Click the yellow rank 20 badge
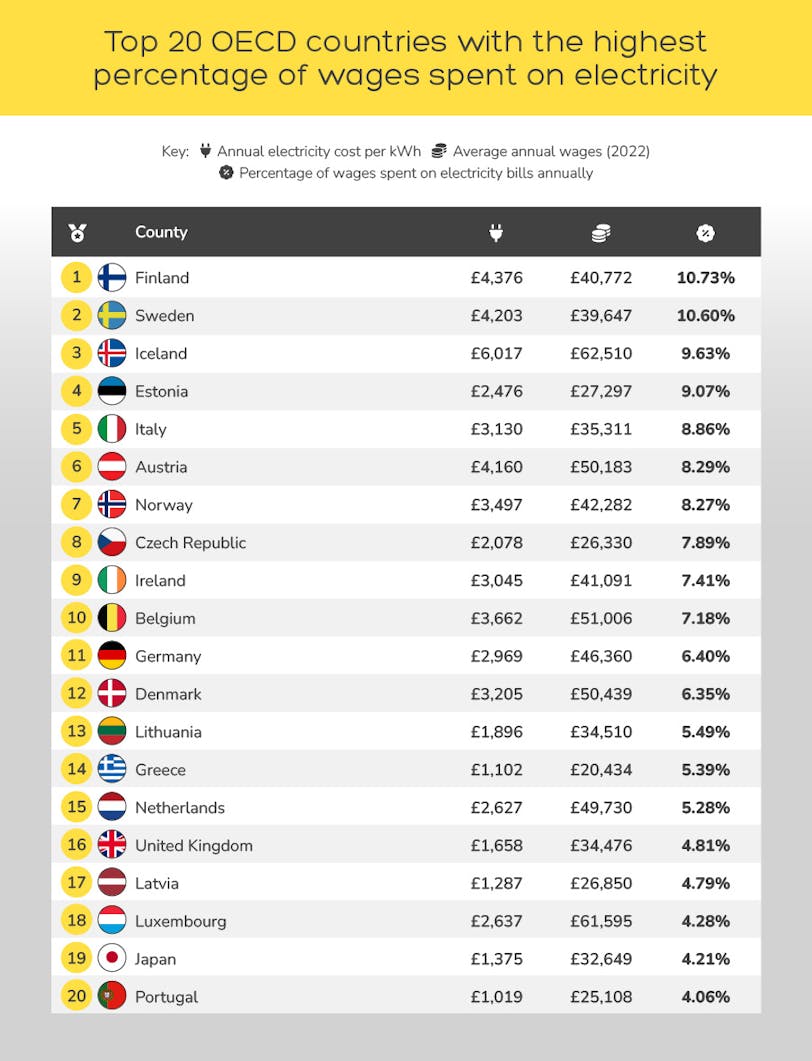The height and width of the screenshot is (1061, 812). pyautogui.click(x=77, y=997)
